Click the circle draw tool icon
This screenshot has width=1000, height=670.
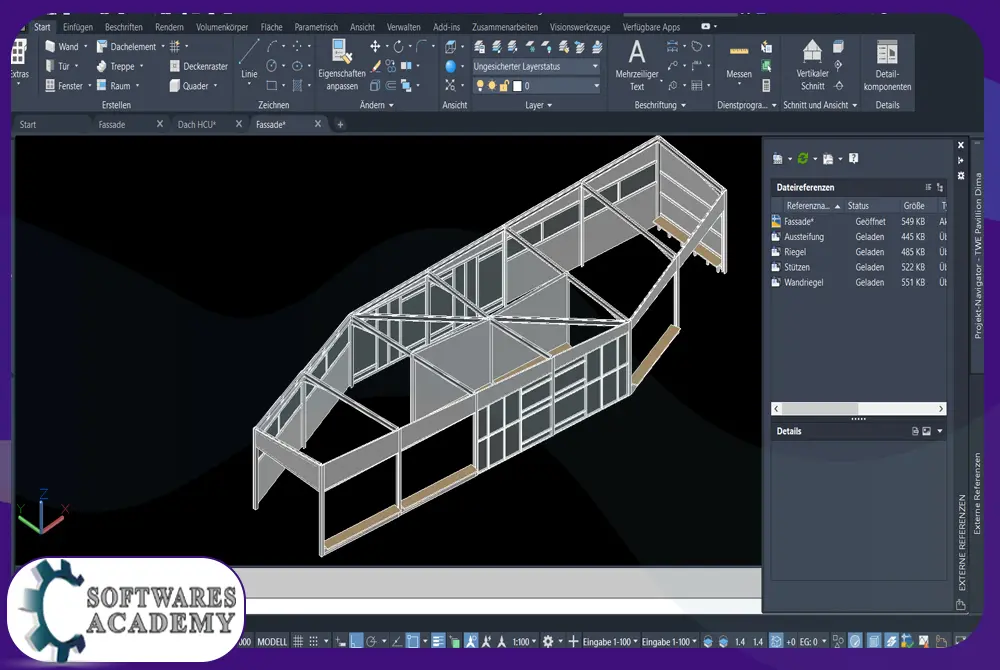[272, 66]
